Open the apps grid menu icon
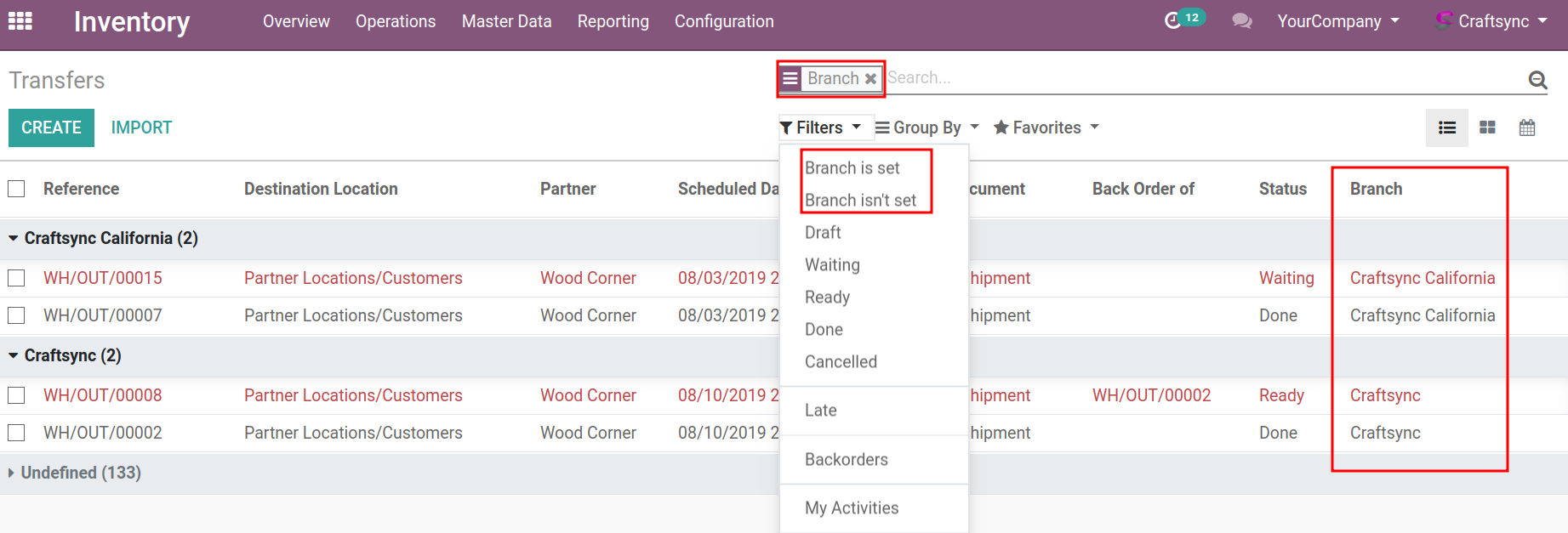Image resolution: width=1568 pixels, height=533 pixels. (x=20, y=21)
